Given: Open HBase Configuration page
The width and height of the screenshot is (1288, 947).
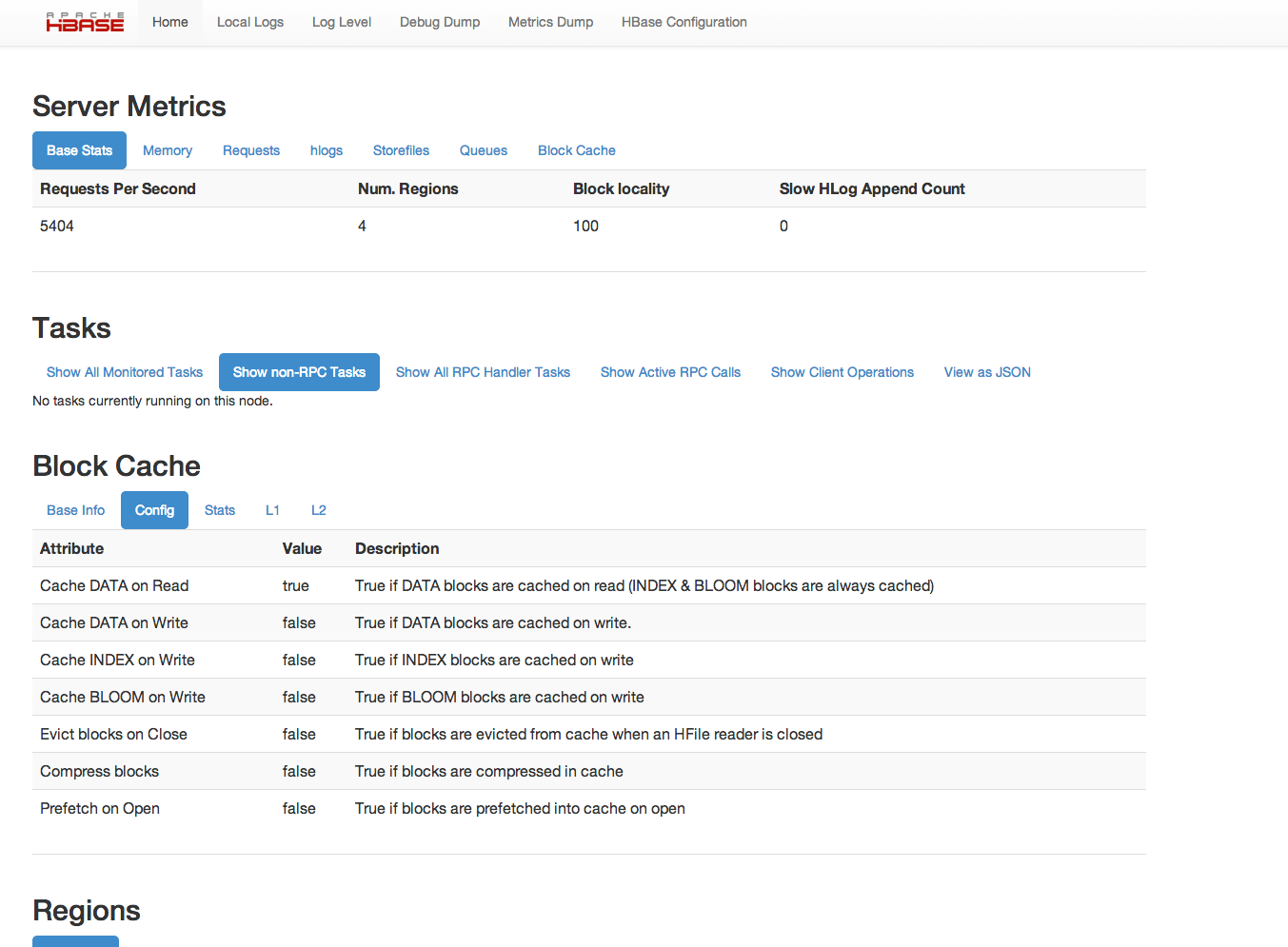Looking at the screenshot, I should [x=684, y=22].
